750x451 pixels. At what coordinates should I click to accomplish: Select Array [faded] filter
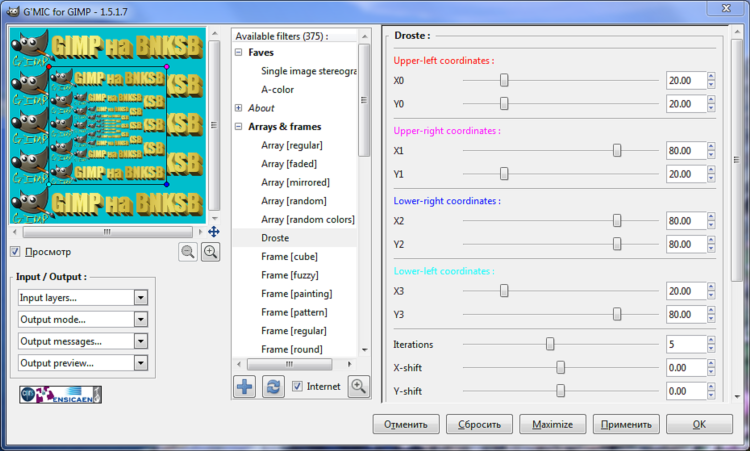[x=289, y=164]
